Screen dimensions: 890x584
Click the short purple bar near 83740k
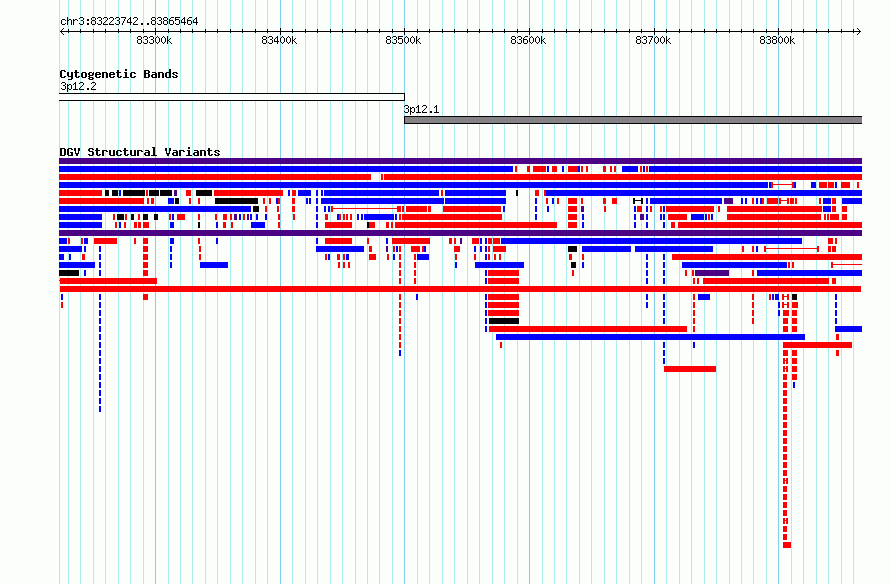712,273
